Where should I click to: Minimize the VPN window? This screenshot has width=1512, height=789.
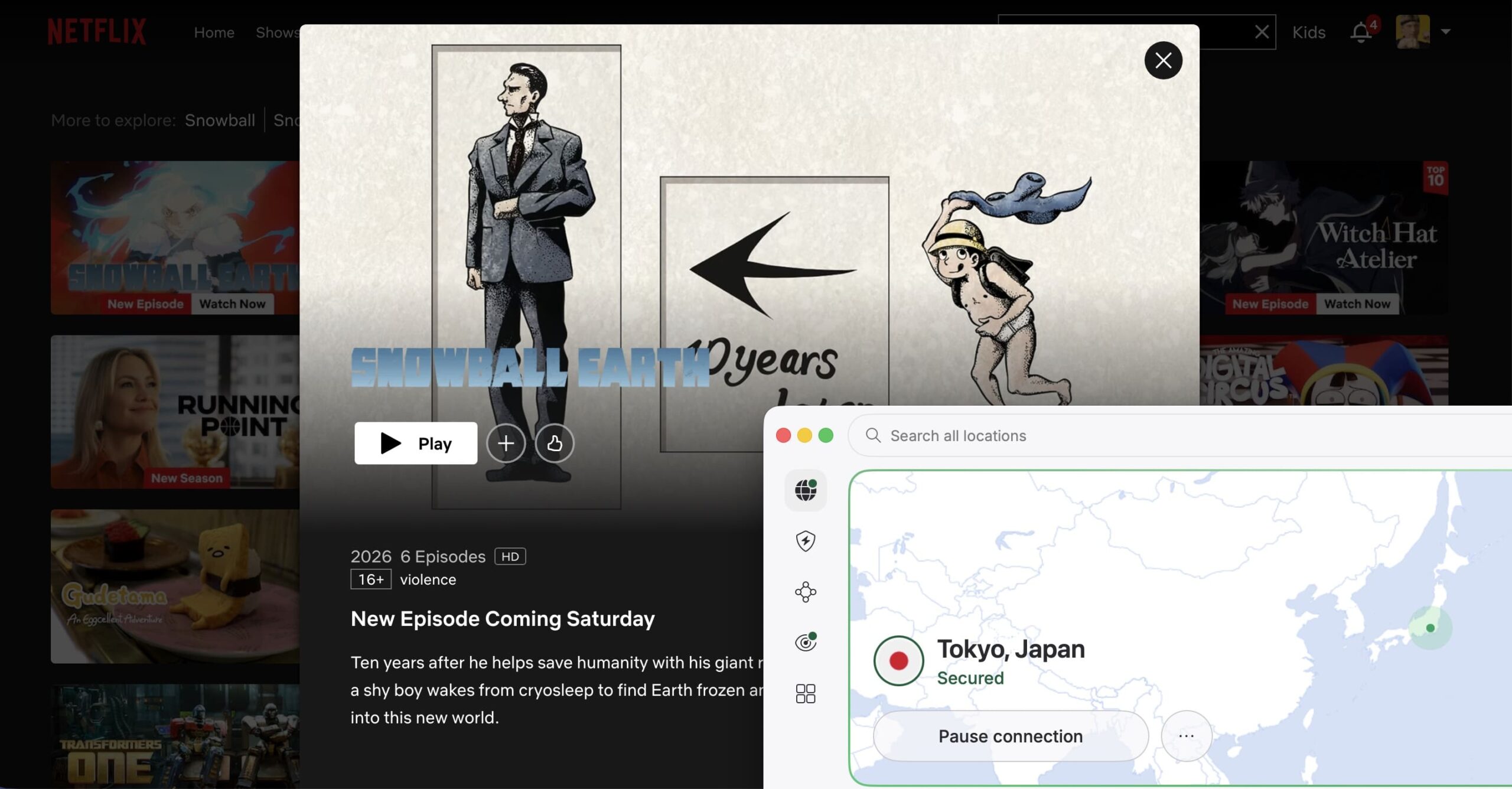pyautogui.click(x=804, y=435)
